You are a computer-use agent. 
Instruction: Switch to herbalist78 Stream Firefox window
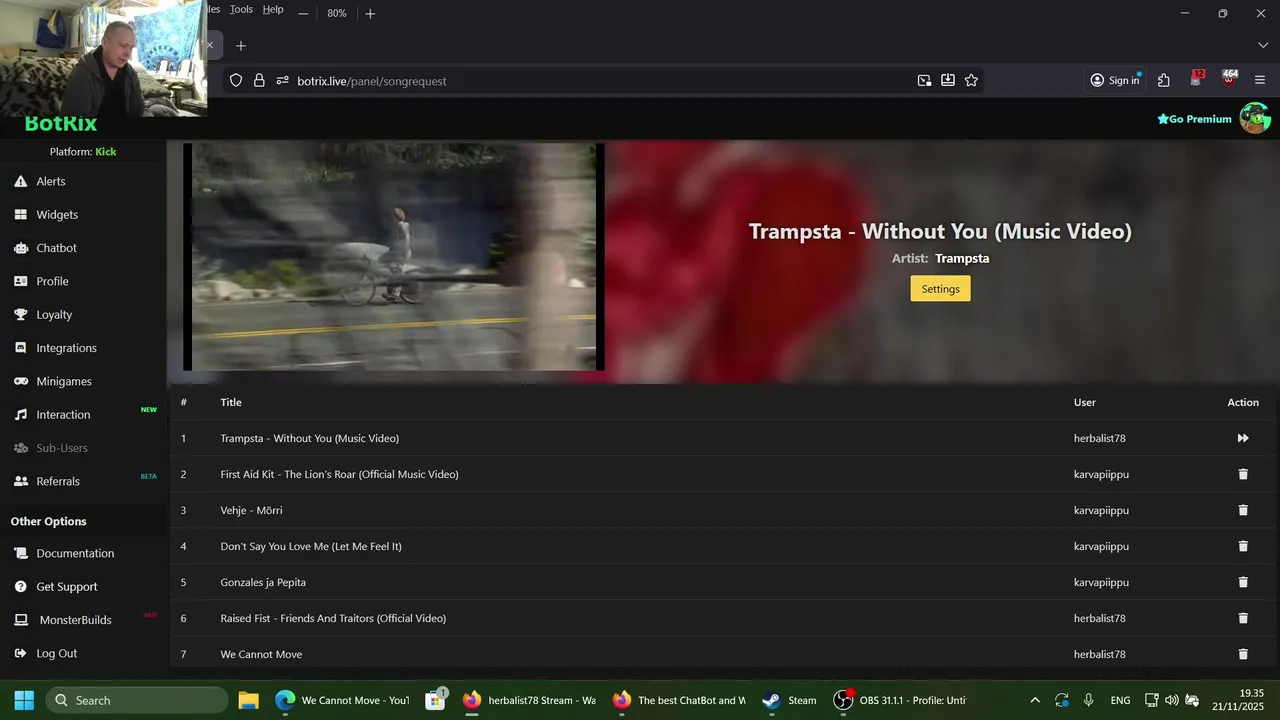point(529,700)
